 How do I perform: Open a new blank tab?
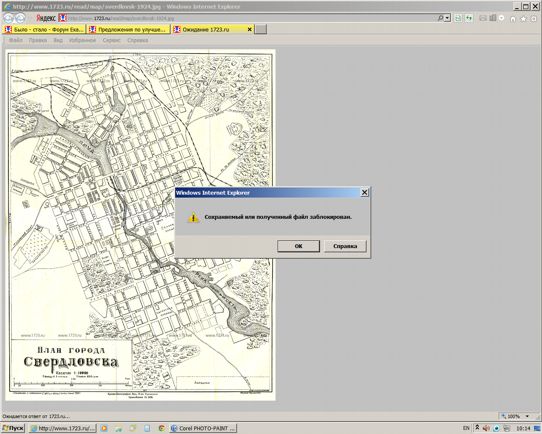[261, 29]
